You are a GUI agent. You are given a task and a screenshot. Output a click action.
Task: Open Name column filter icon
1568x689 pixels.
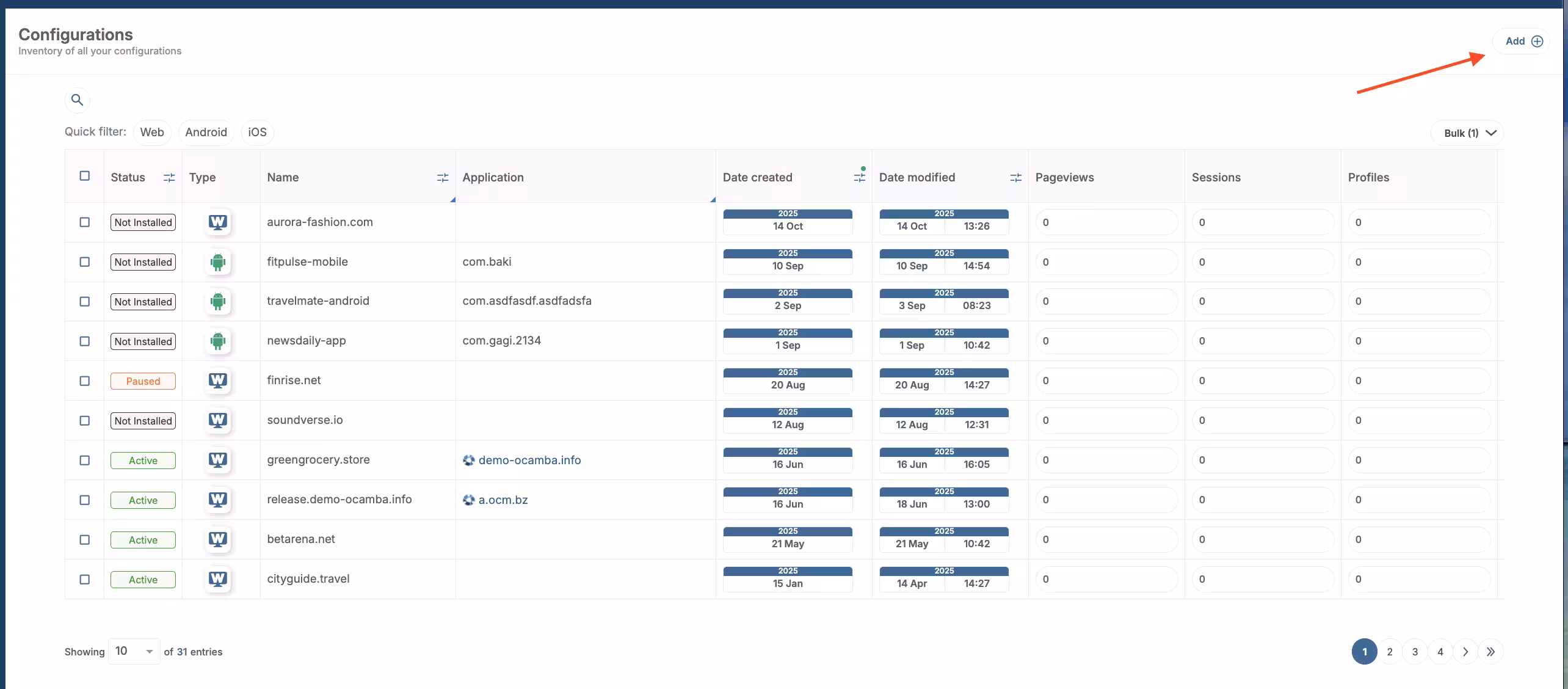coord(443,178)
